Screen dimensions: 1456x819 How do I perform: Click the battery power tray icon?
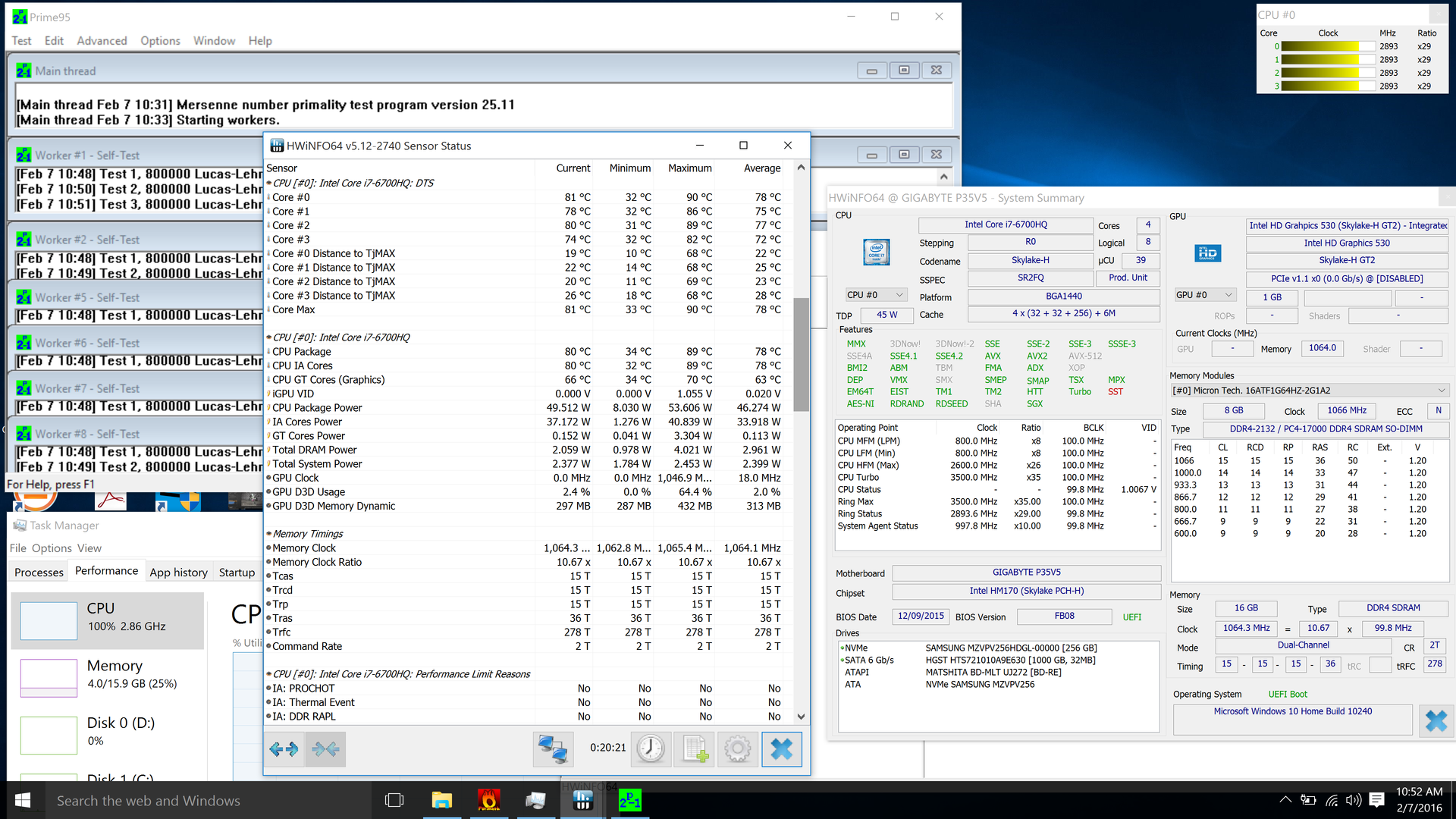[1308, 800]
